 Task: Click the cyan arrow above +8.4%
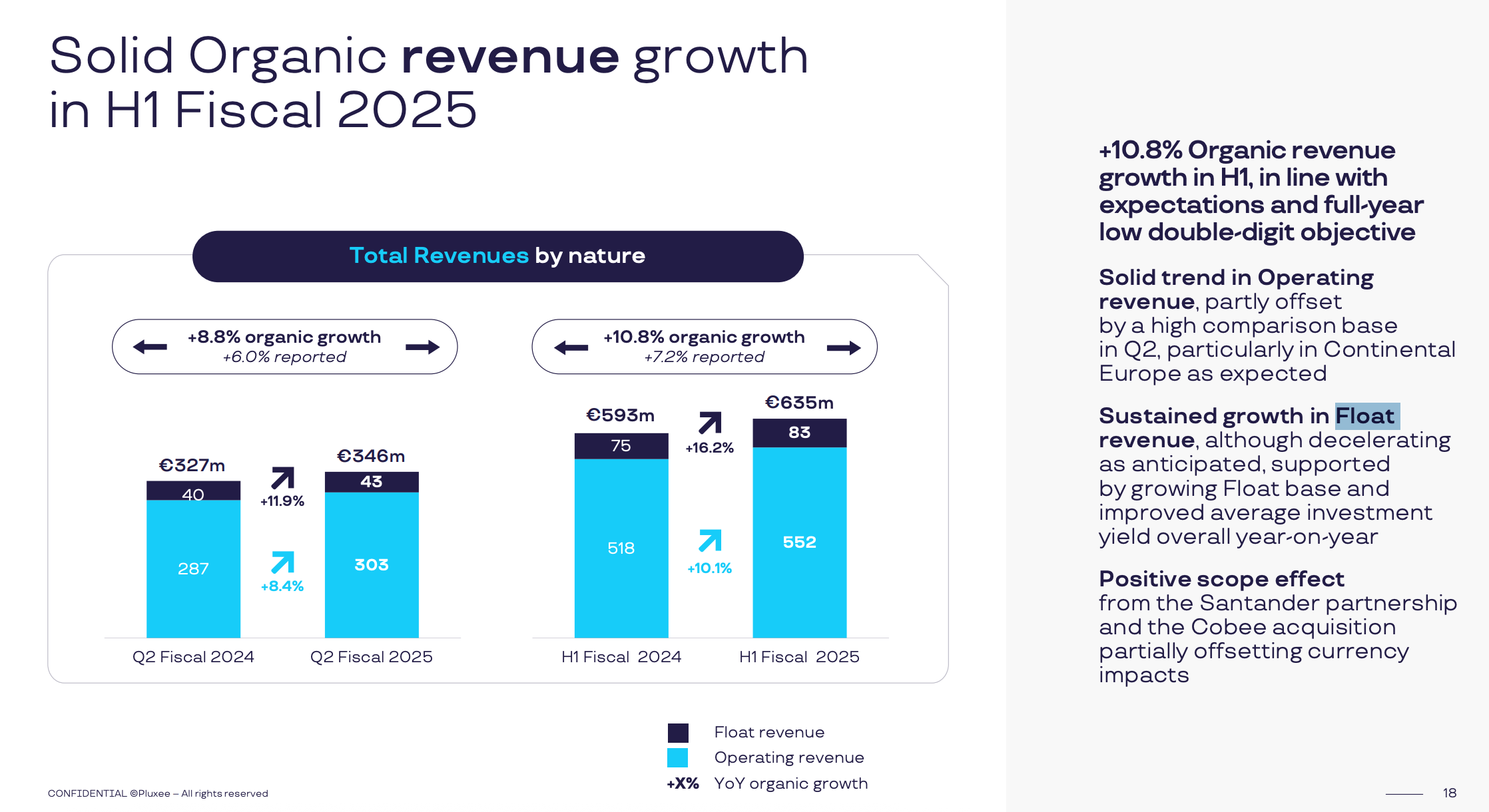[282, 562]
